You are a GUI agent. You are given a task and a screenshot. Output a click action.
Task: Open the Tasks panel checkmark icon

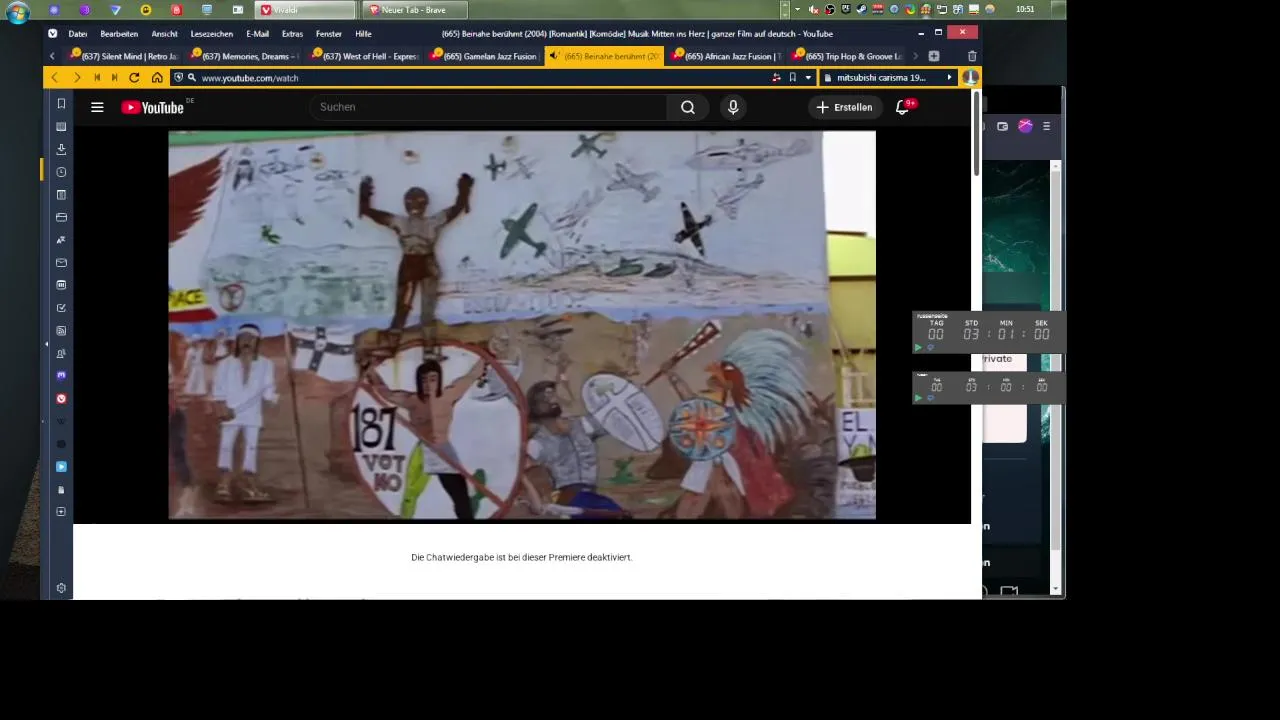[61, 308]
